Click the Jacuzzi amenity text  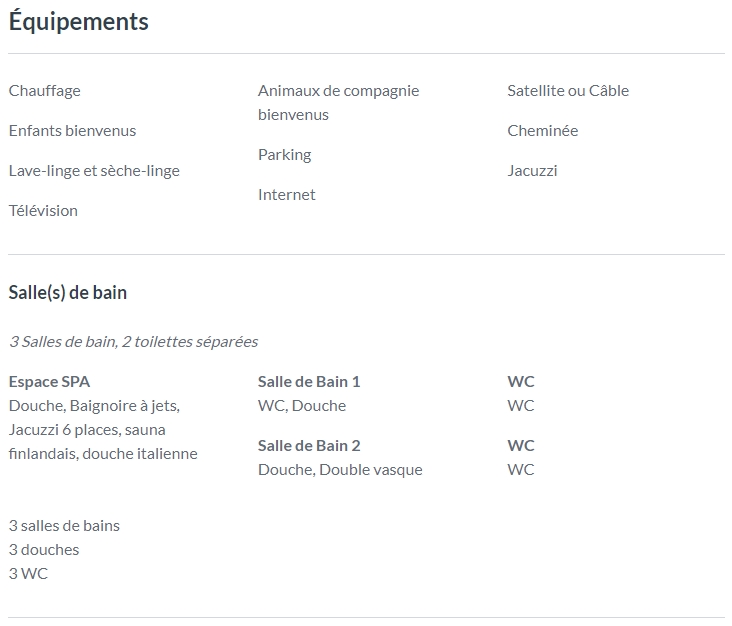click(532, 171)
